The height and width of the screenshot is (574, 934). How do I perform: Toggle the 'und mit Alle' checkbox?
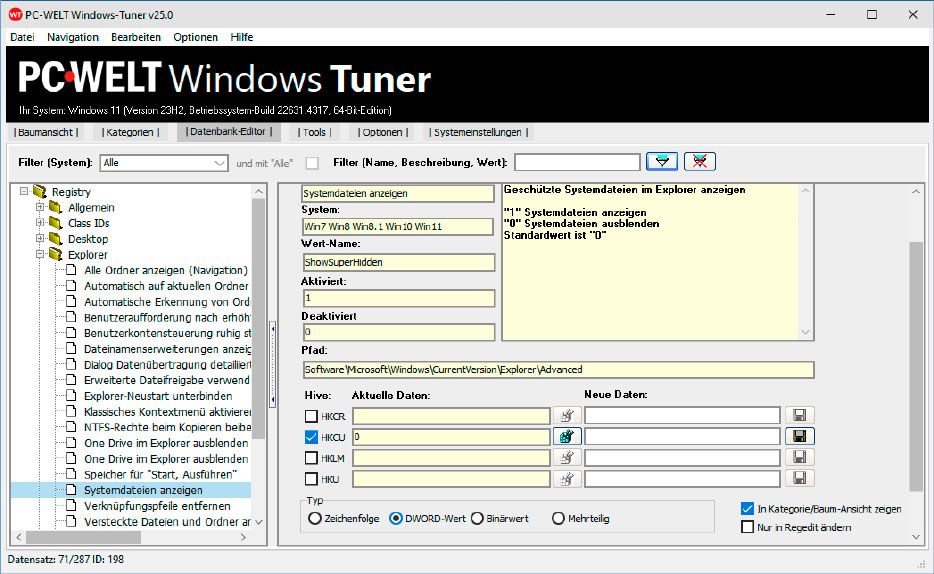click(x=312, y=163)
